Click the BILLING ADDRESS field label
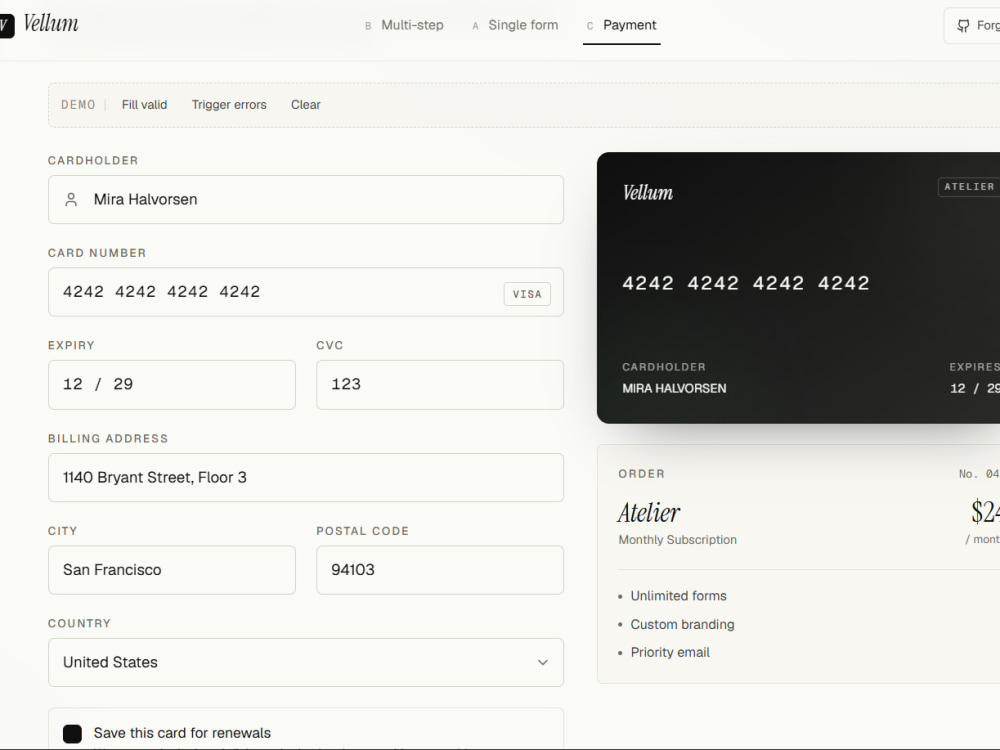This screenshot has height=750, width=1000. click(x=108, y=439)
